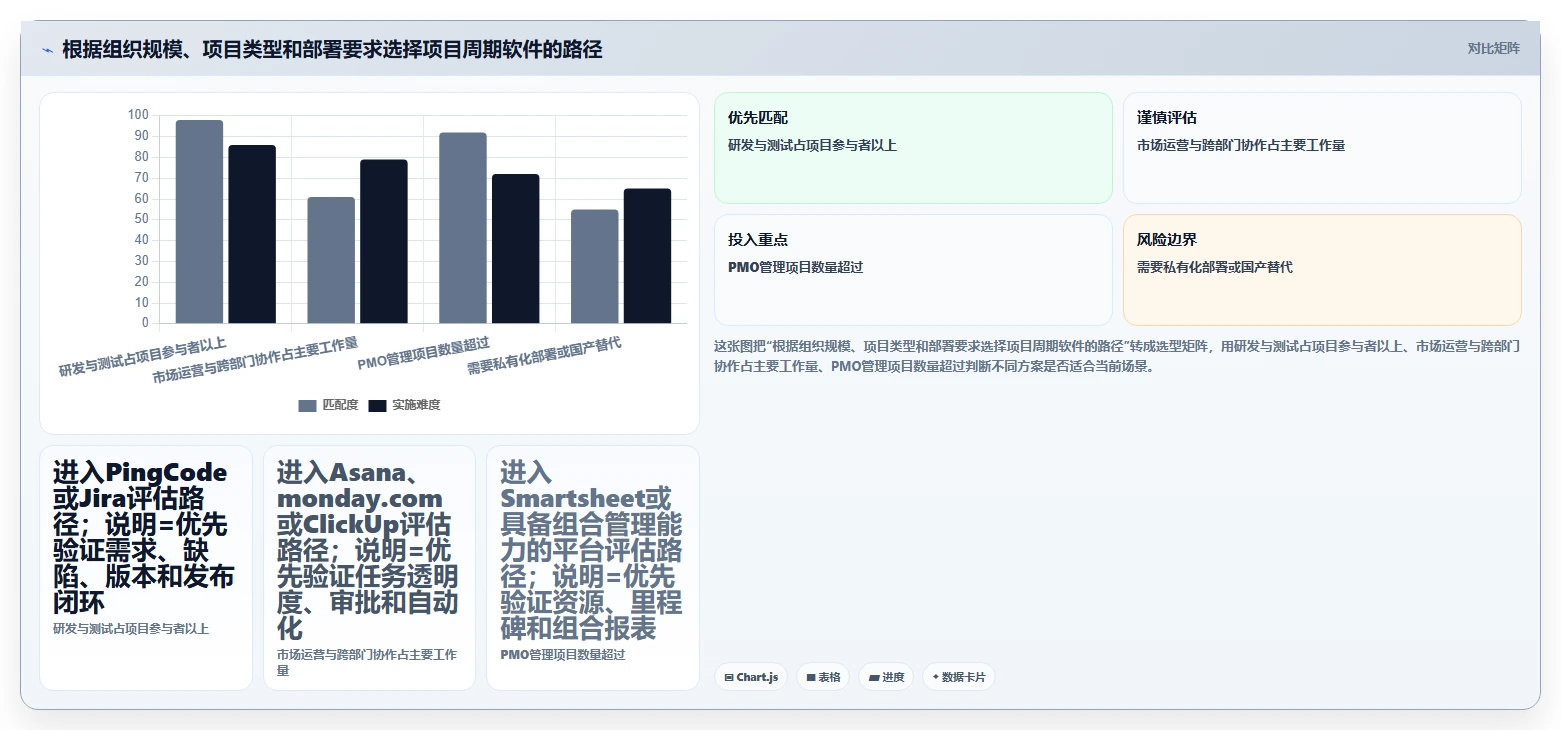Click the 匹配度 bar for 研发与测试占项目参与者以上
This screenshot has height=730, width=1561.
point(199,222)
